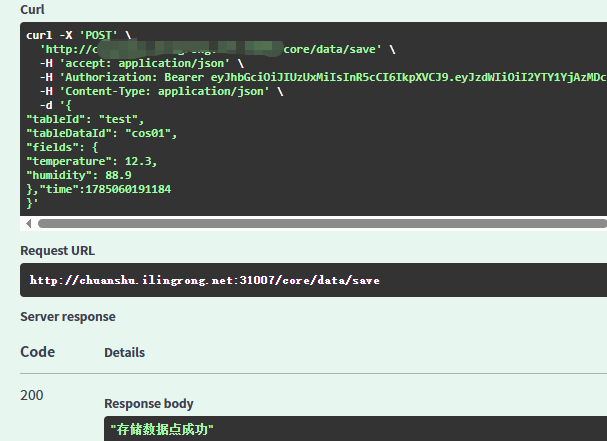Image resolution: width=607 pixels, height=441 pixels.
Task: Click the request URL ending in /core/data/save
Action: coord(204,280)
